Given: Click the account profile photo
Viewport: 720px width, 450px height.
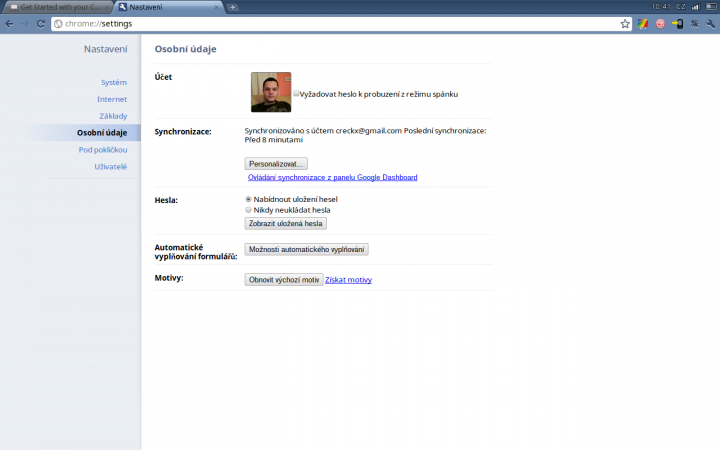Looking at the screenshot, I should coord(271,92).
